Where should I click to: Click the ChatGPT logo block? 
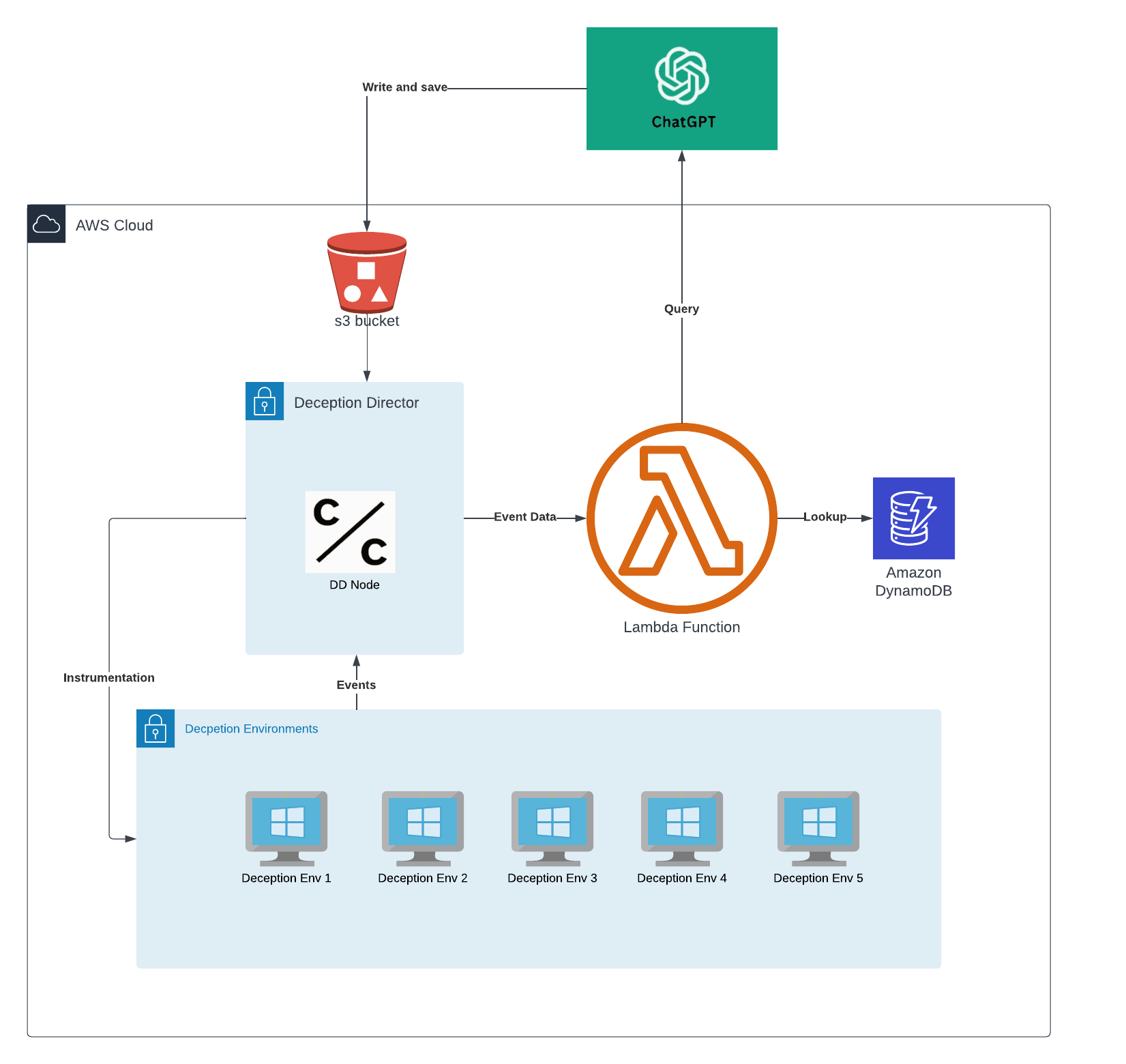(x=681, y=89)
